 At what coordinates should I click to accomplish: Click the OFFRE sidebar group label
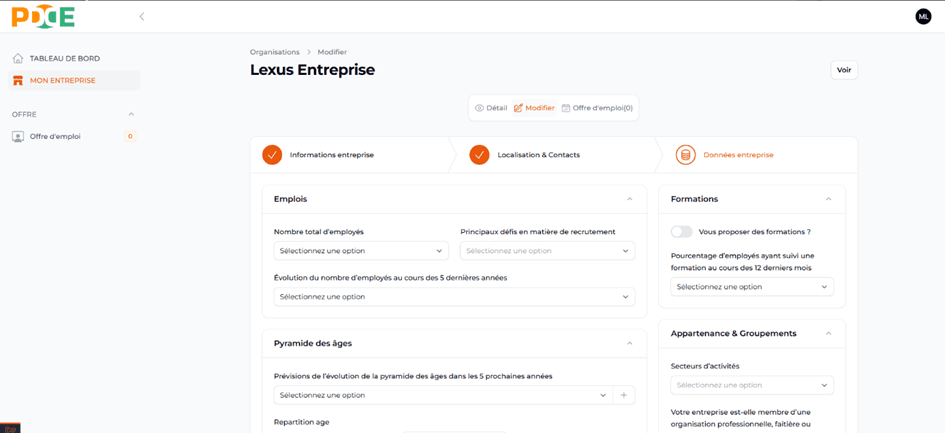pyautogui.click(x=24, y=114)
